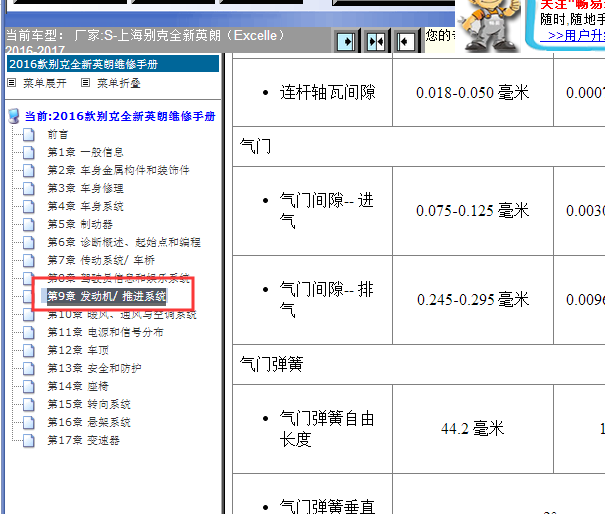Click the page icon next to 第17章 变速器
Viewport: 605px width, 514px height.
tap(29, 441)
